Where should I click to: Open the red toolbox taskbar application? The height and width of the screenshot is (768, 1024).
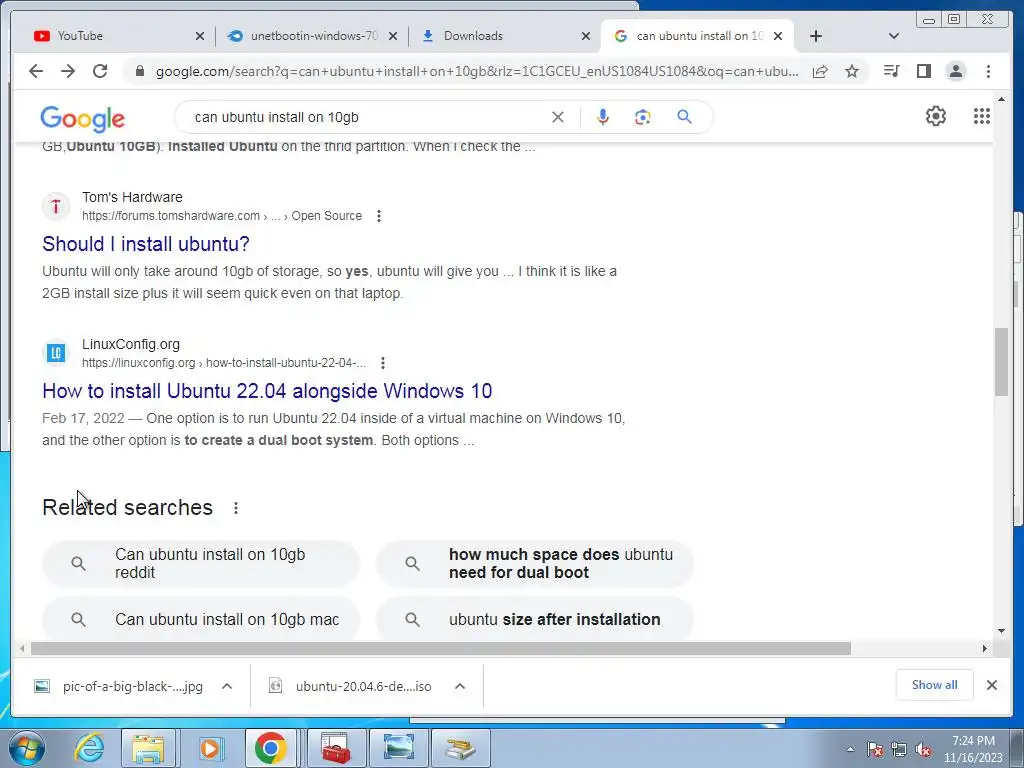335,748
